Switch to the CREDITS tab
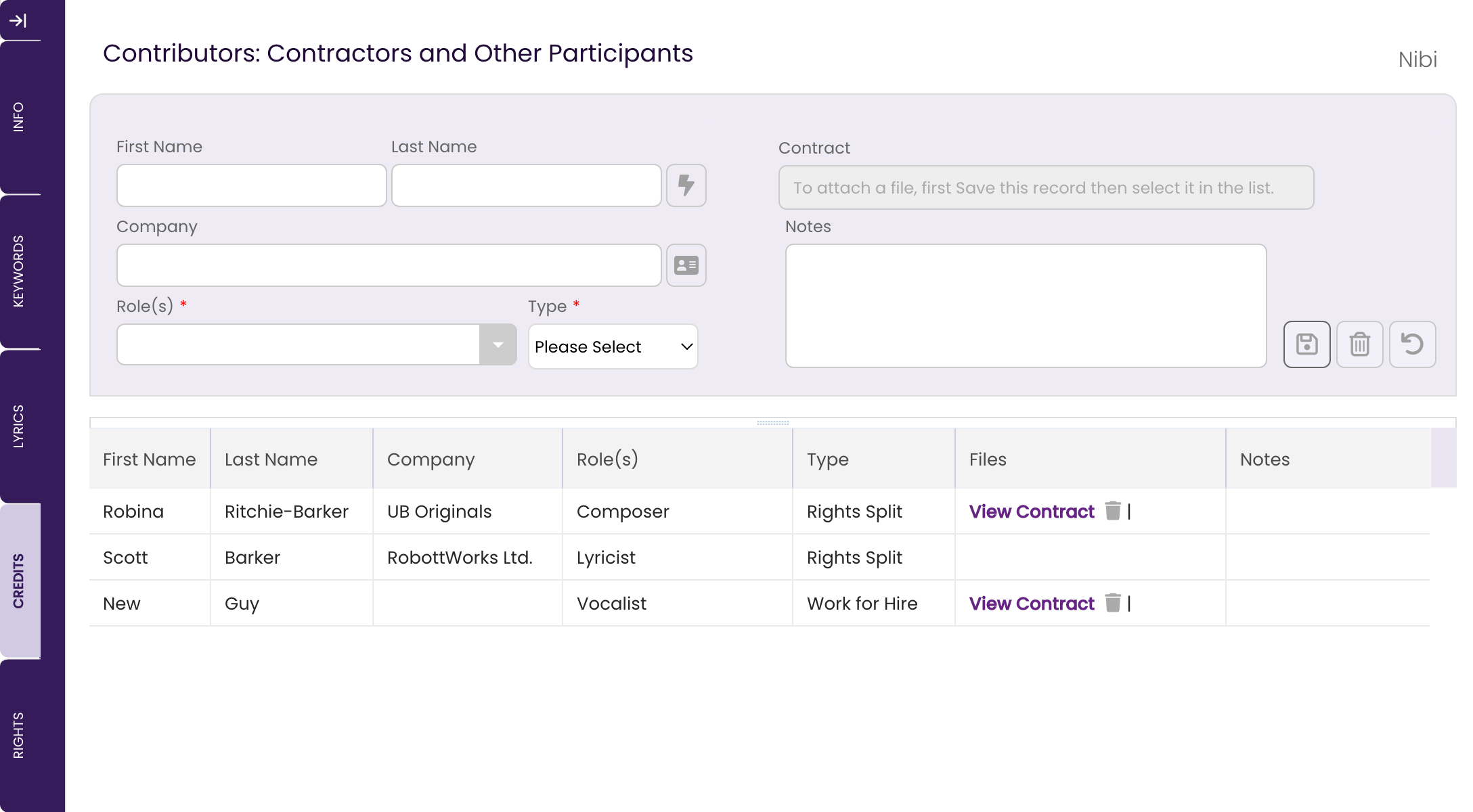 [x=20, y=581]
